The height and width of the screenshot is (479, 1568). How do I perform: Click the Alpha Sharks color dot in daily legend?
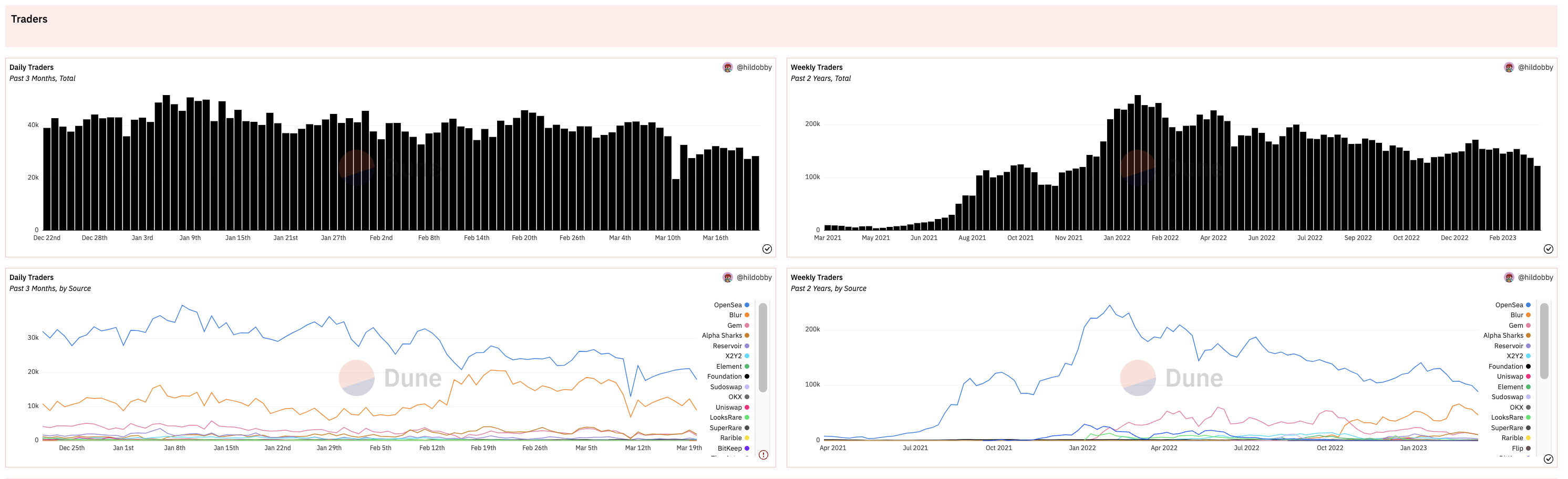click(x=747, y=336)
